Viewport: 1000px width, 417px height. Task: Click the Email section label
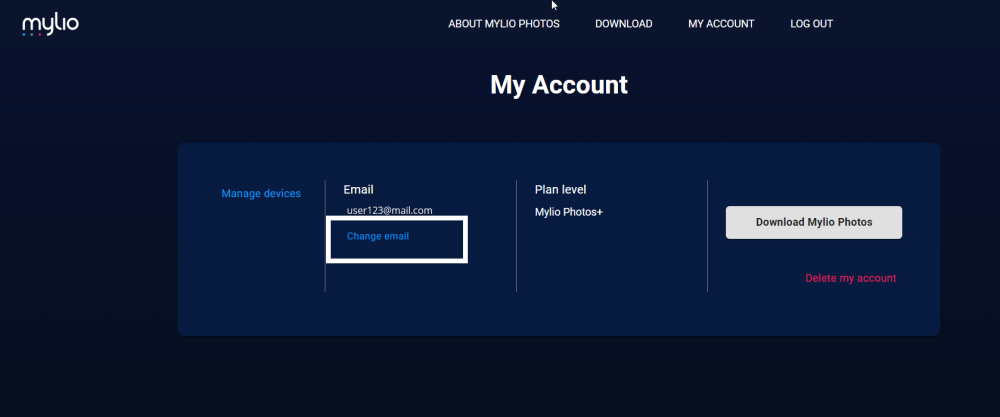[358, 189]
